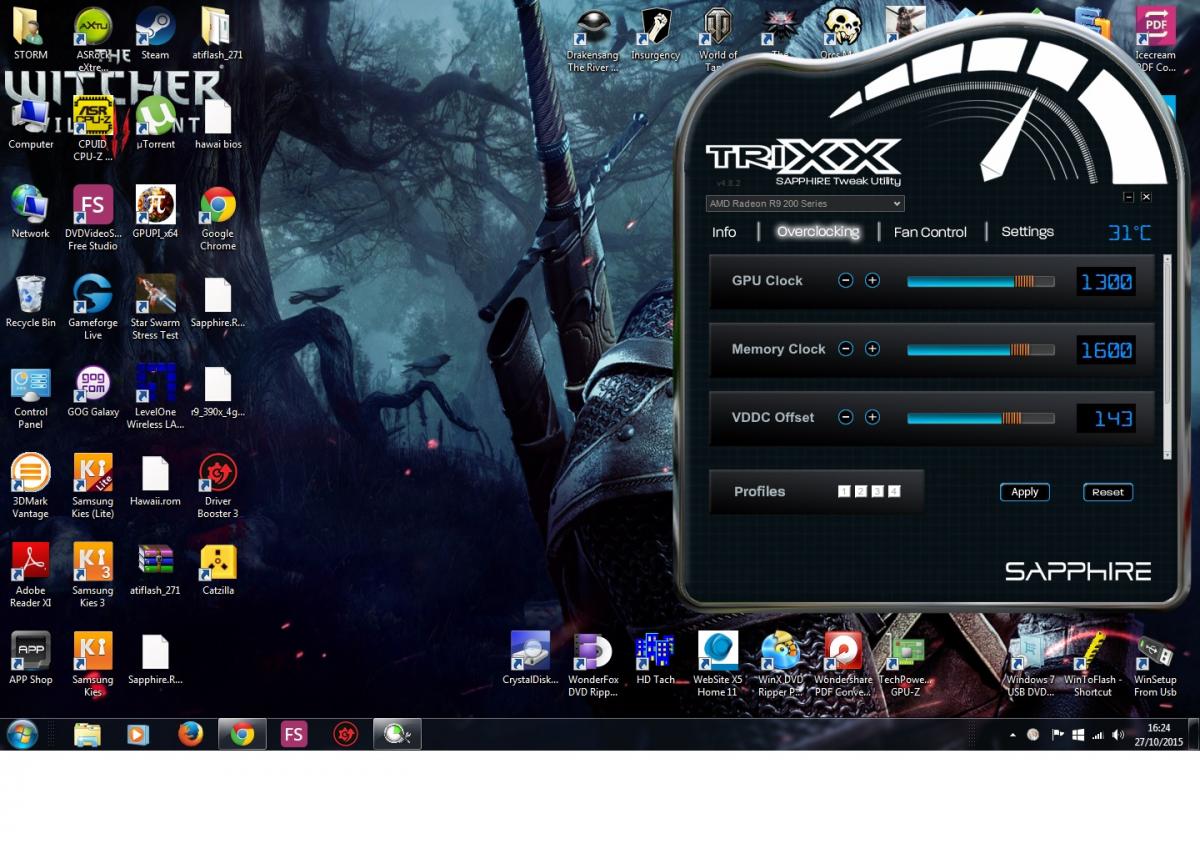Click the VDDC Offset value field 143
Viewport: 1200px width, 854px height.
point(1106,418)
